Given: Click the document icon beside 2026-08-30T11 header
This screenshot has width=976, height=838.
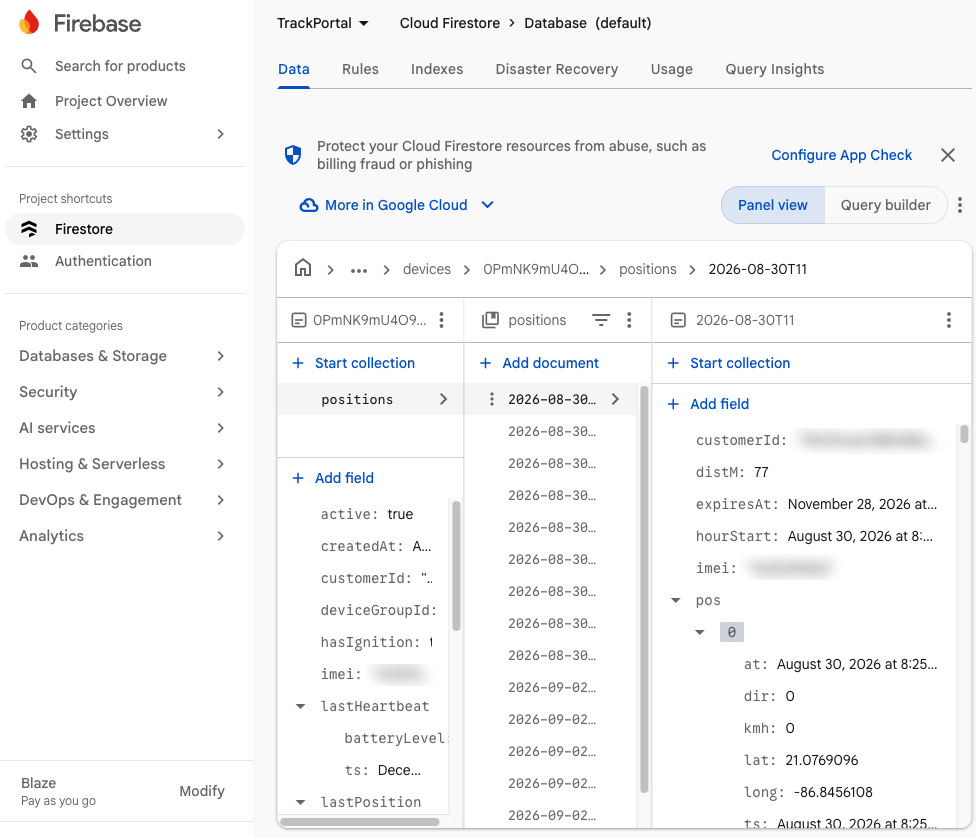Looking at the screenshot, I should (x=678, y=320).
